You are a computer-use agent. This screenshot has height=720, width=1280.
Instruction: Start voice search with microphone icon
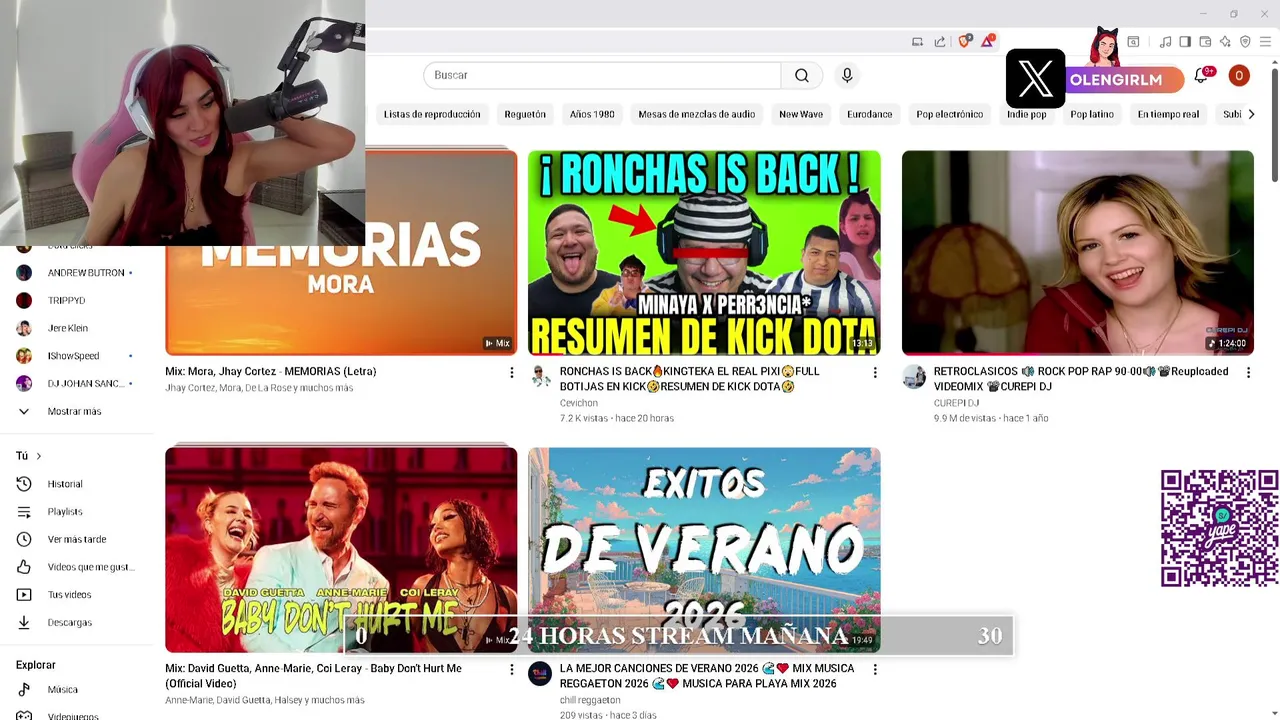(847, 75)
